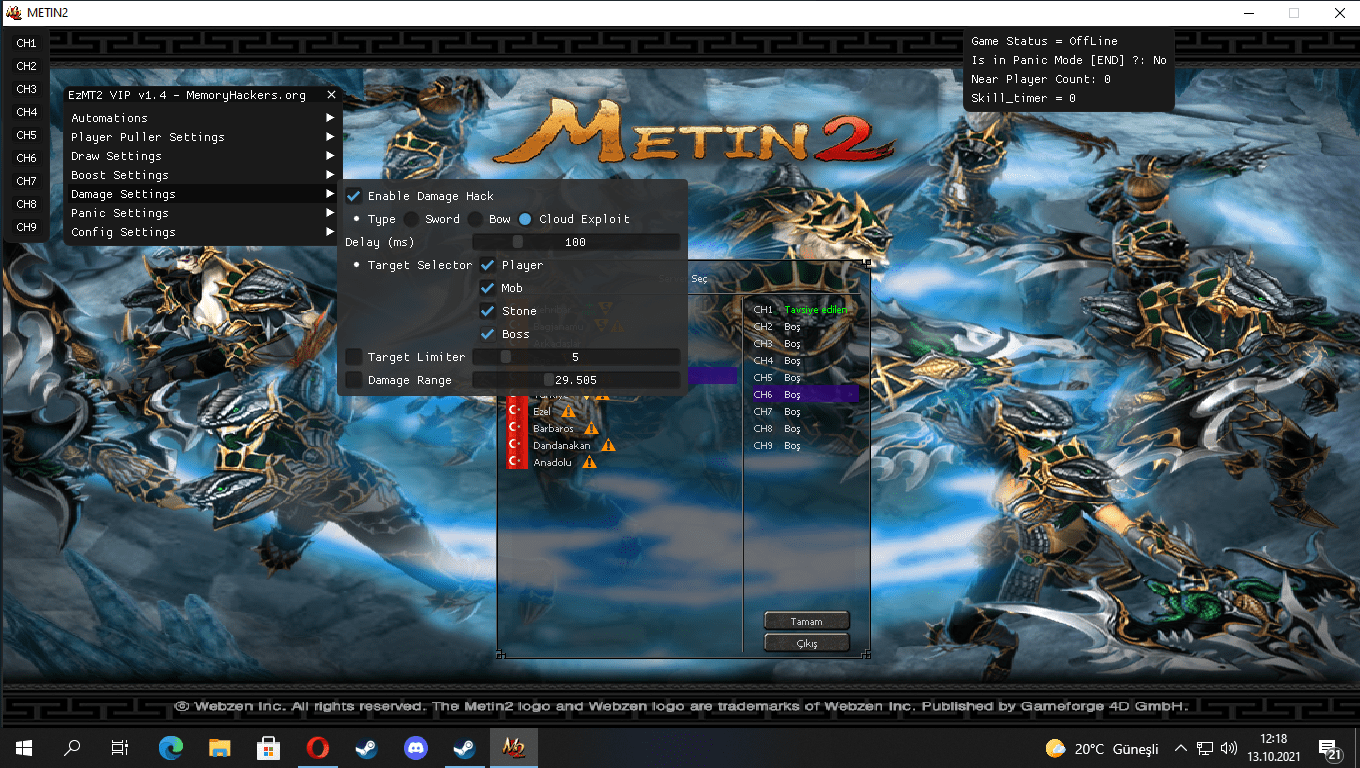Show hidden system tray icons
Screen dimensions: 1360x768
1180,749
